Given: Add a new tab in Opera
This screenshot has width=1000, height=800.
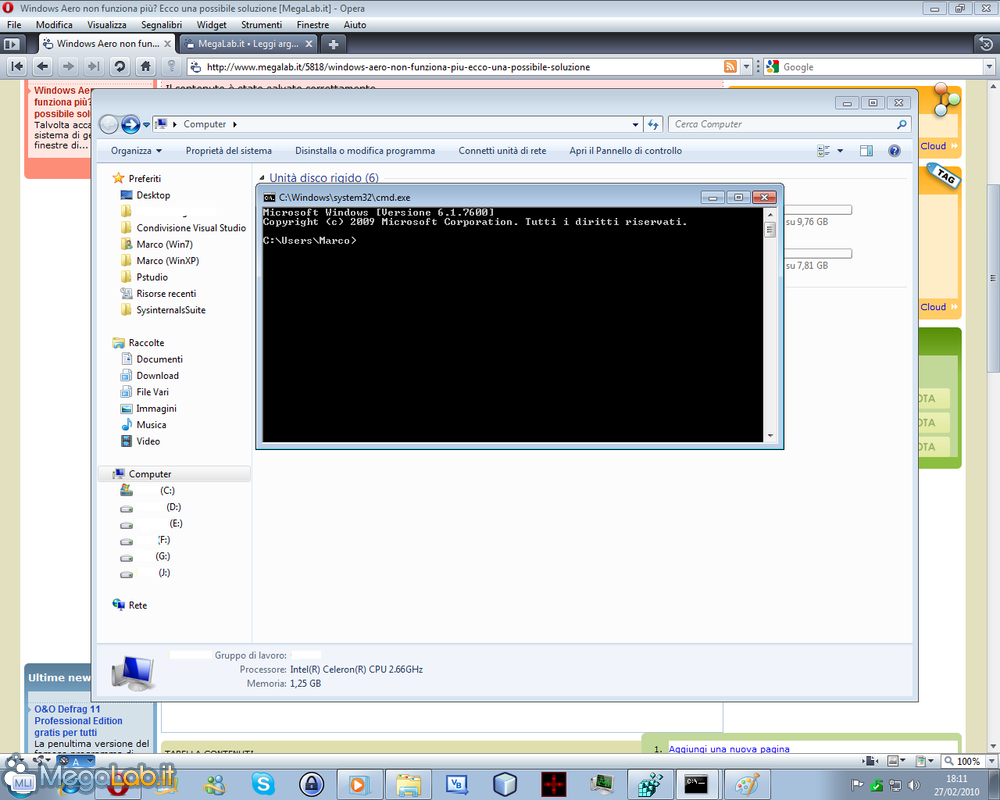Looking at the screenshot, I should (x=333, y=44).
